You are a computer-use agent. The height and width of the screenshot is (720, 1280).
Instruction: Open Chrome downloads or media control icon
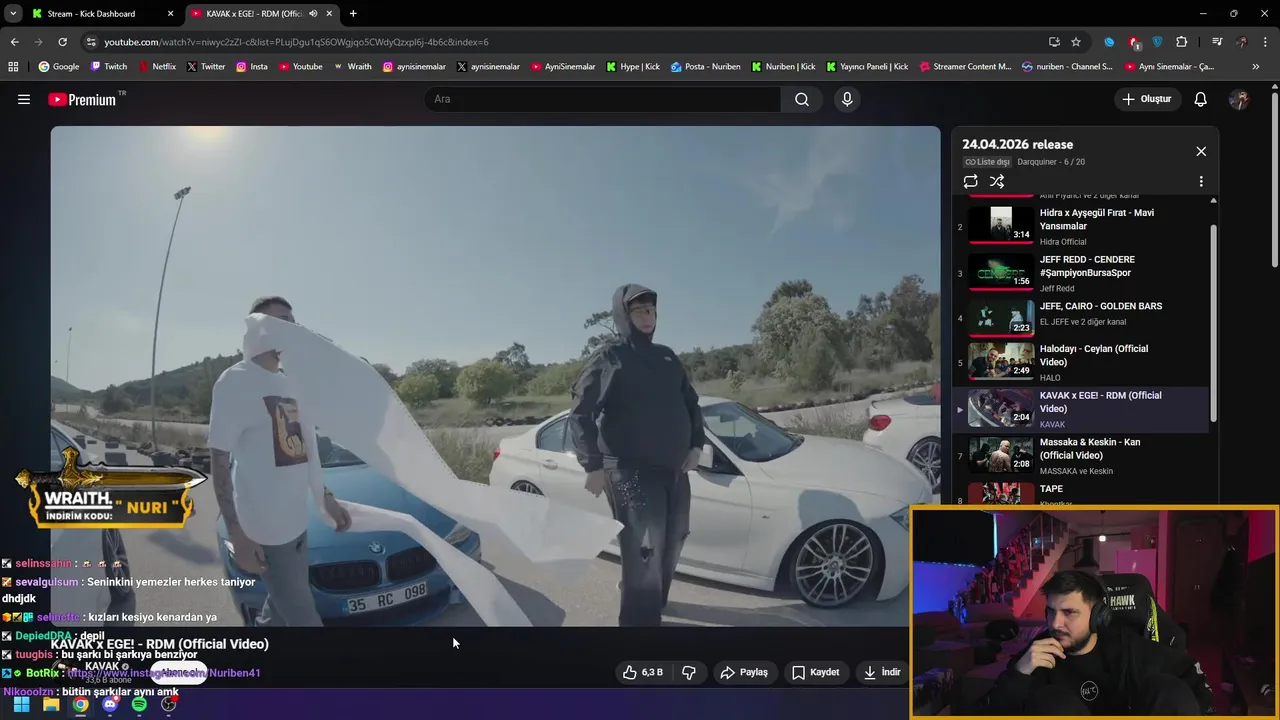(1216, 42)
